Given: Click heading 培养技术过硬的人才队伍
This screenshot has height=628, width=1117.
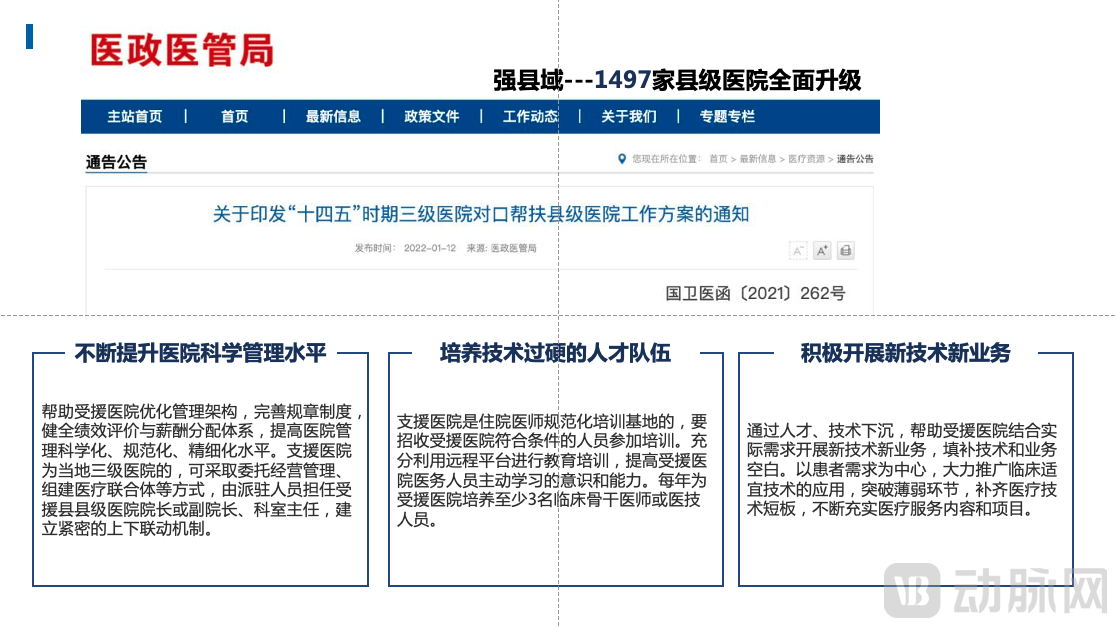Looking at the screenshot, I should 555,352.
